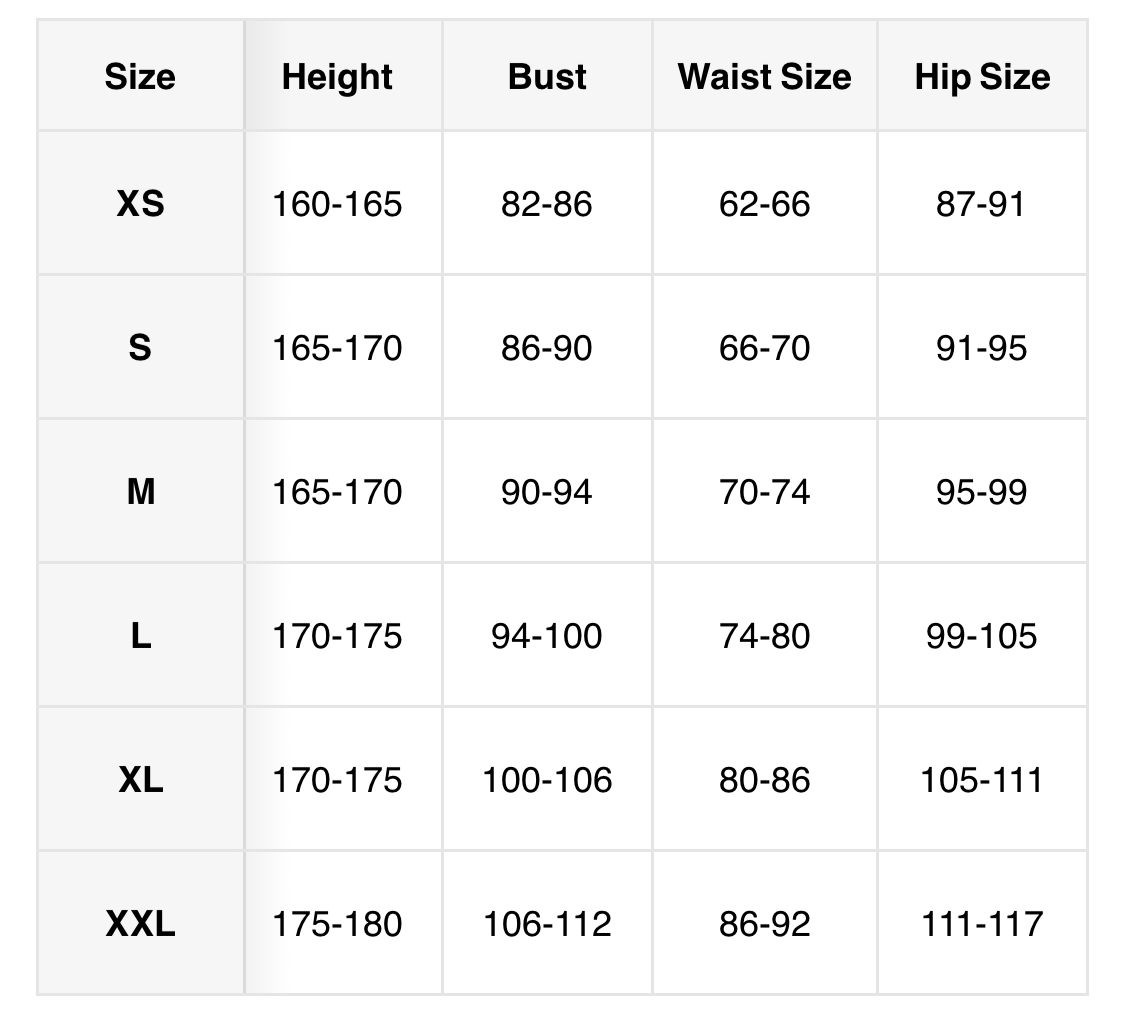This screenshot has width=1125, height=1019.
Task: Click the 111-117 hip size cell
Action: pos(982,924)
